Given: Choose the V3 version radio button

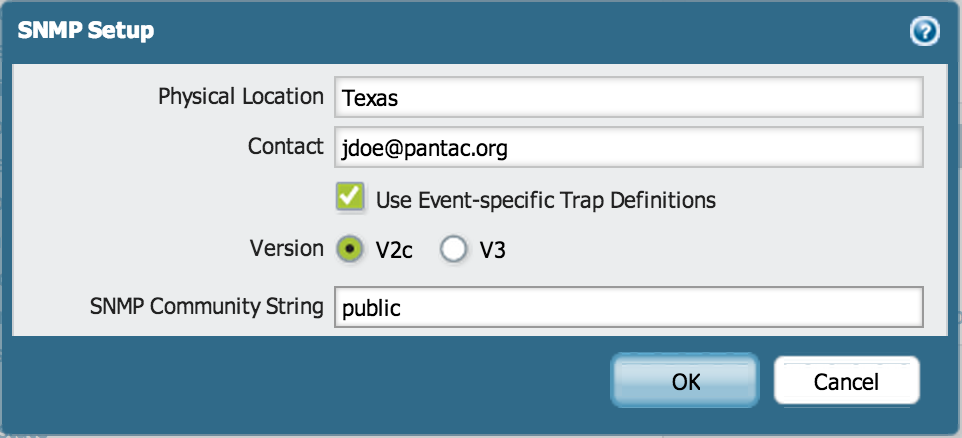Looking at the screenshot, I should click(x=454, y=249).
